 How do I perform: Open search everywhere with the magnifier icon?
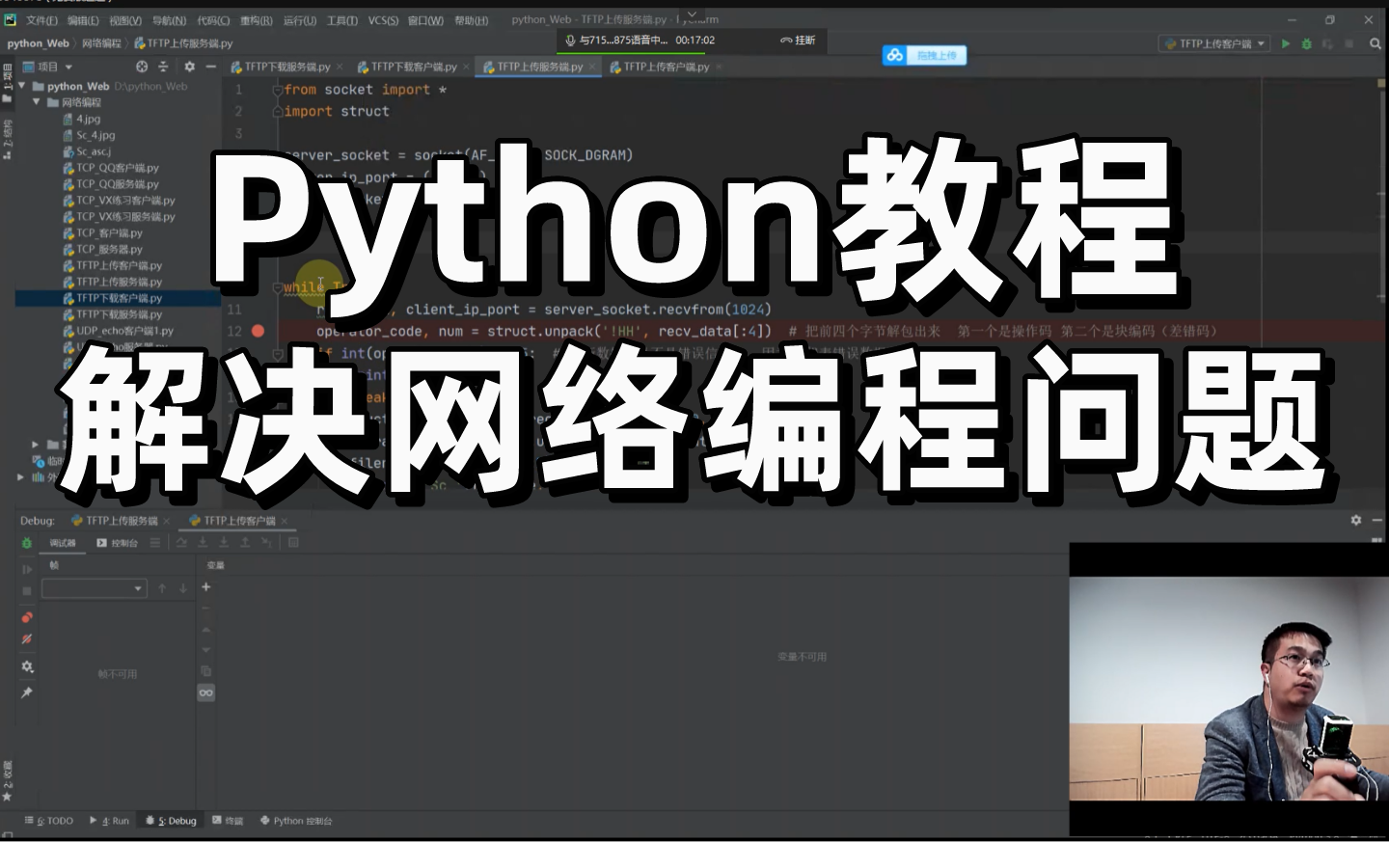1375,43
